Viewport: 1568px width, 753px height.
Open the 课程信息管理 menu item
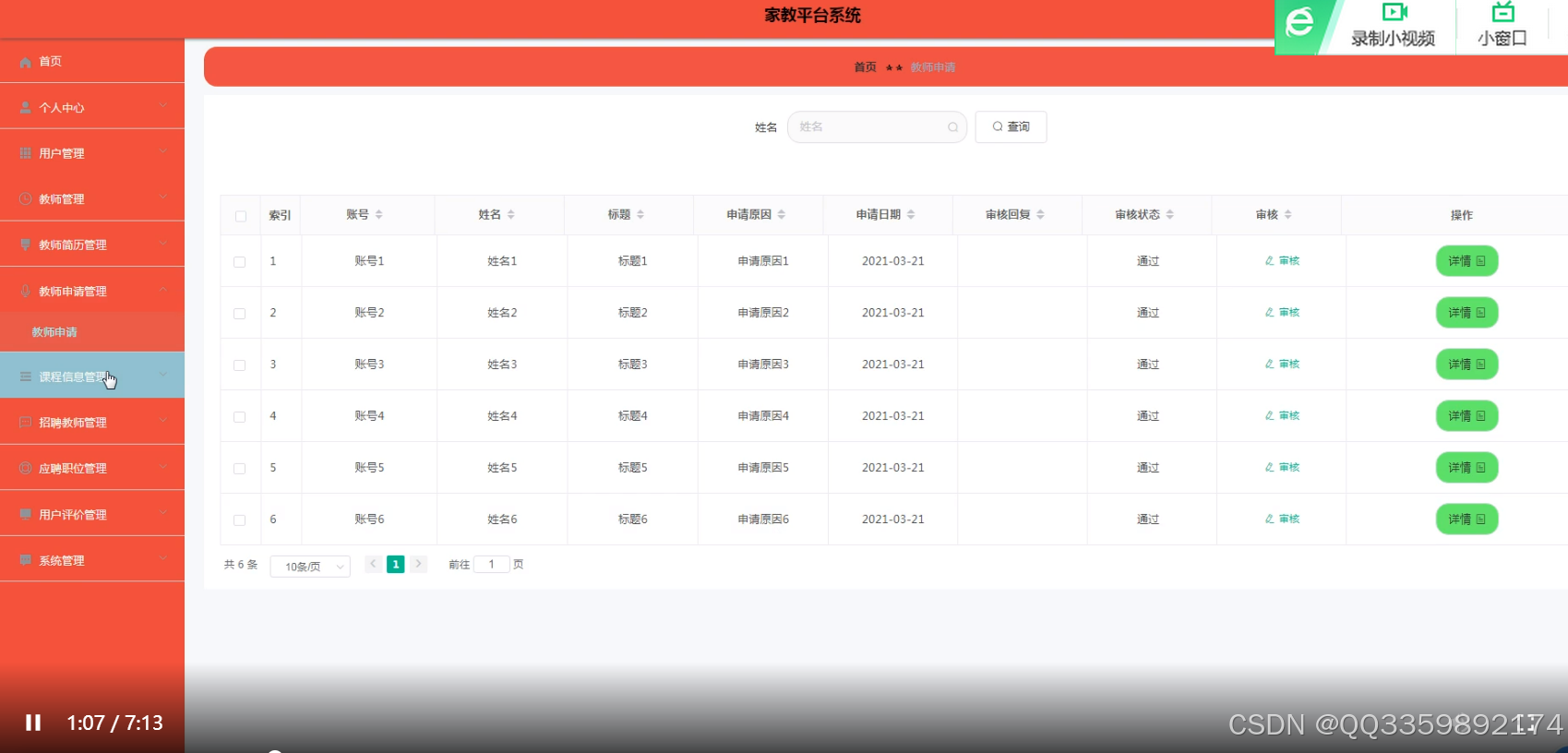[x=92, y=376]
